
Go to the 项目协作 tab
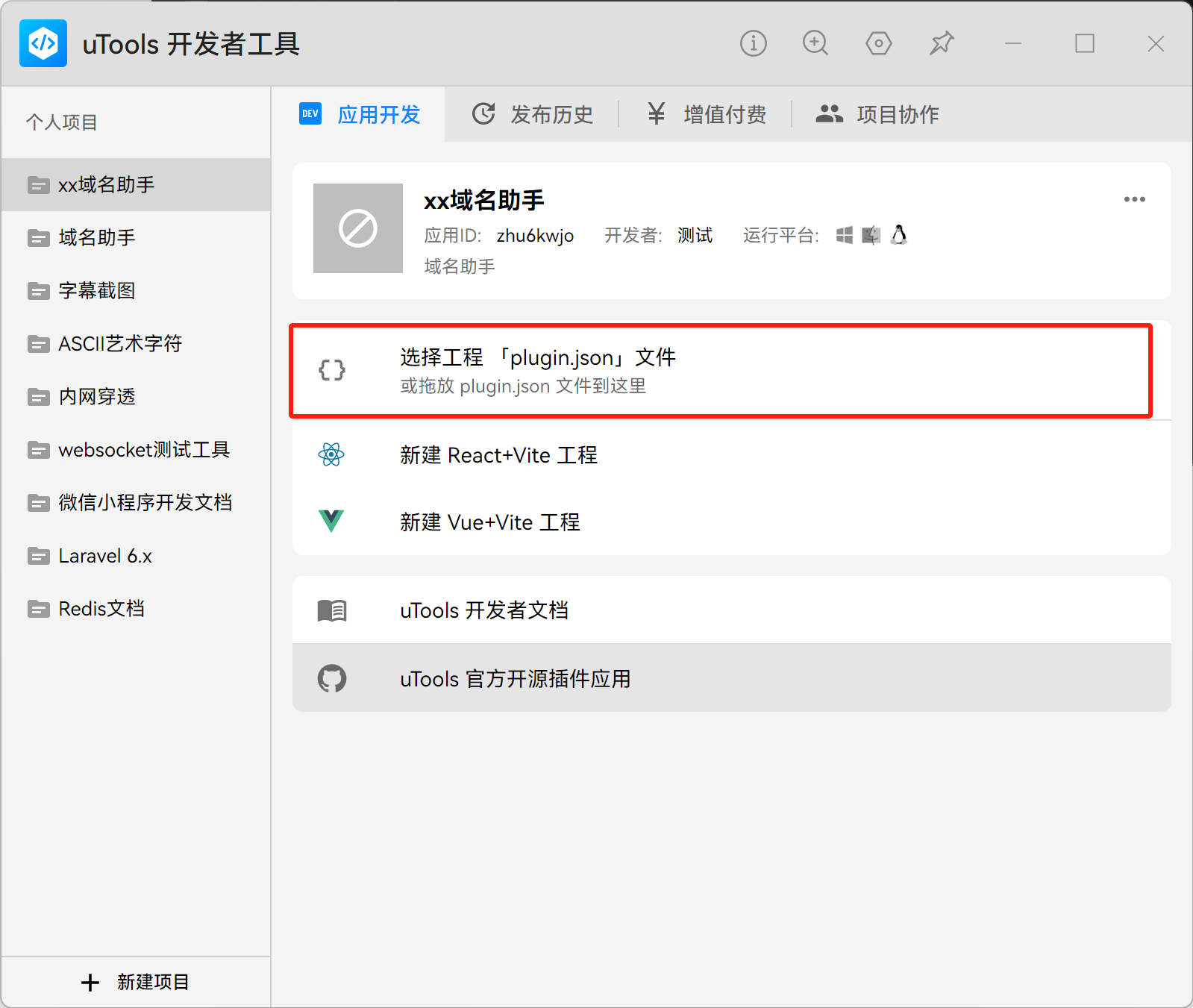877,114
